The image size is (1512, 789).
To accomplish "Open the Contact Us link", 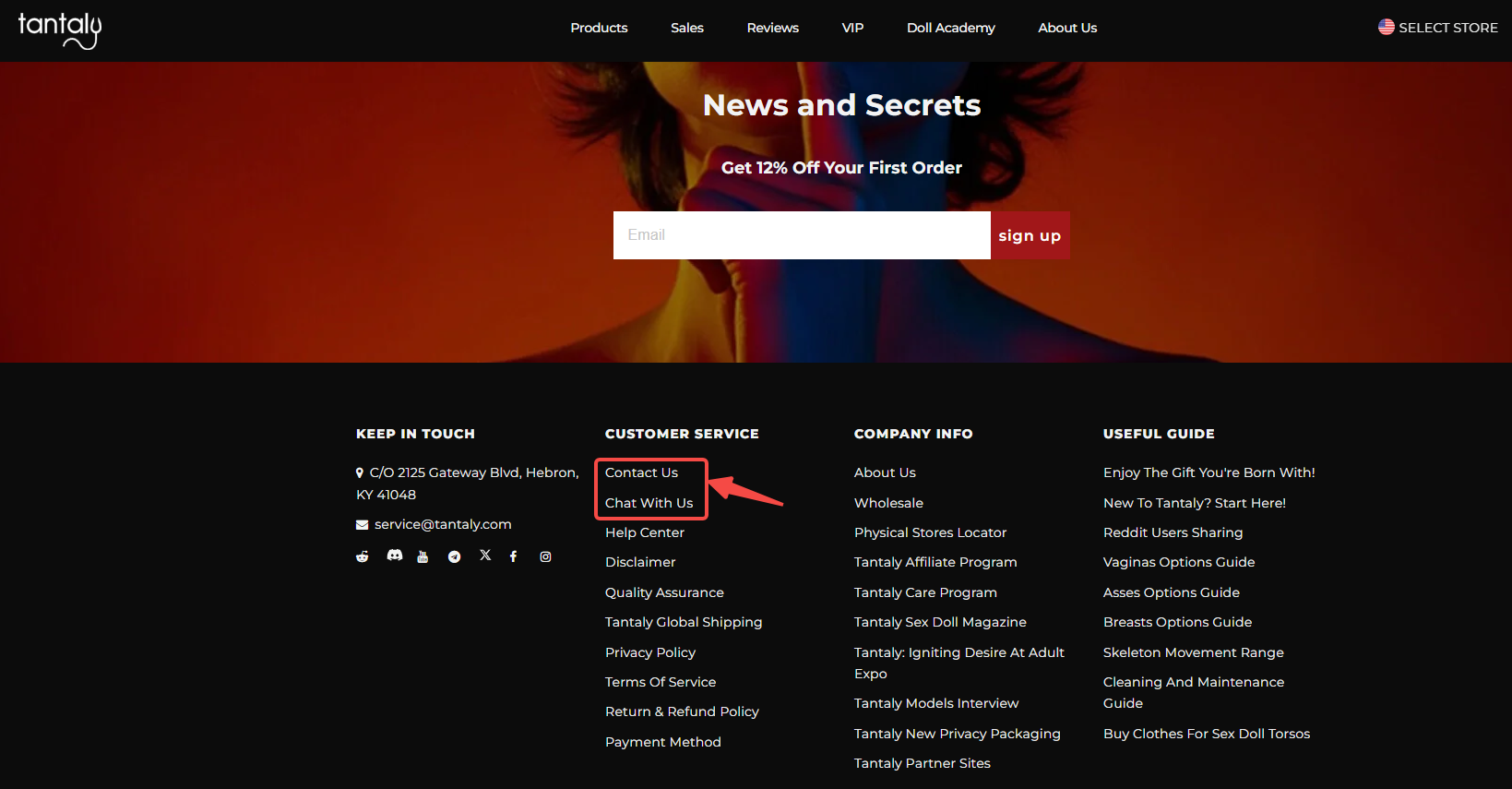I will [x=641, y=472].
